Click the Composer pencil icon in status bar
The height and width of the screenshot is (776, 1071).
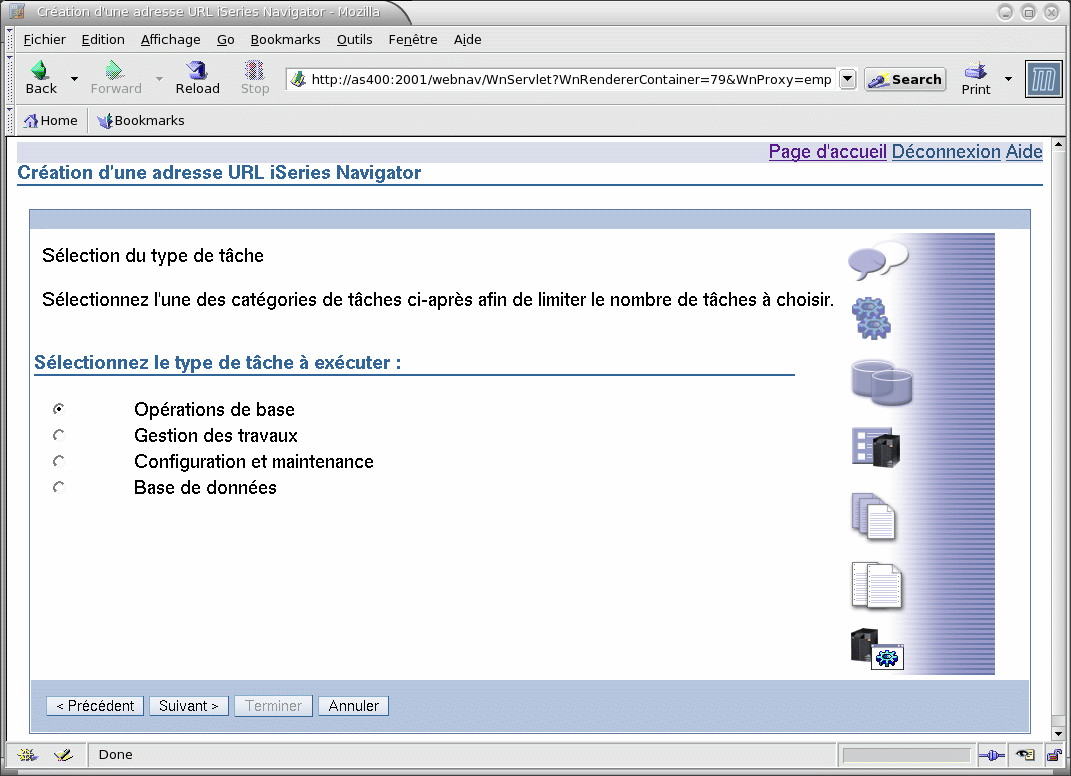point(63,755)
